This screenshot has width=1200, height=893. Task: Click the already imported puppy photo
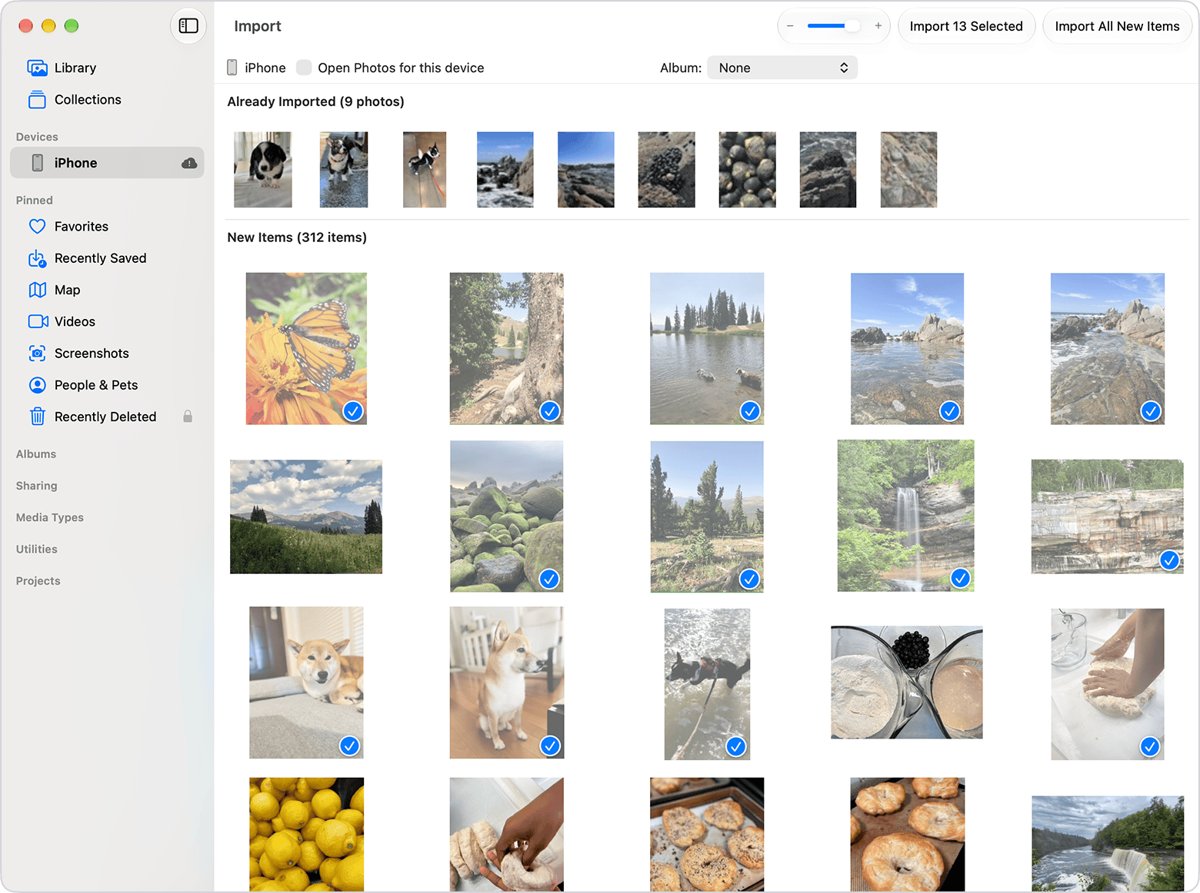(263, 170)
